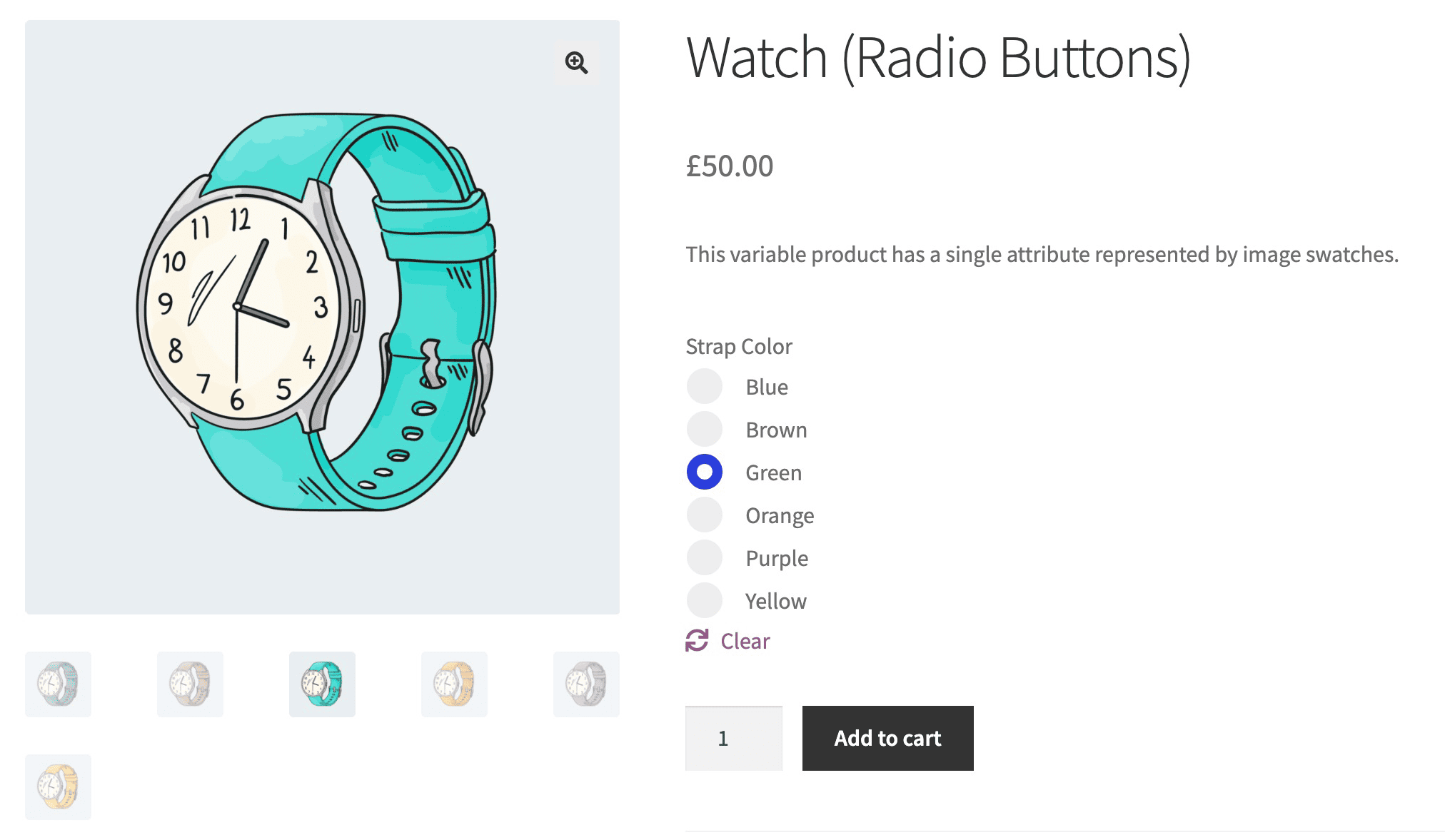Select the Blue strap color
Viewport: 1445px width, 840px height.
[704, 386]
